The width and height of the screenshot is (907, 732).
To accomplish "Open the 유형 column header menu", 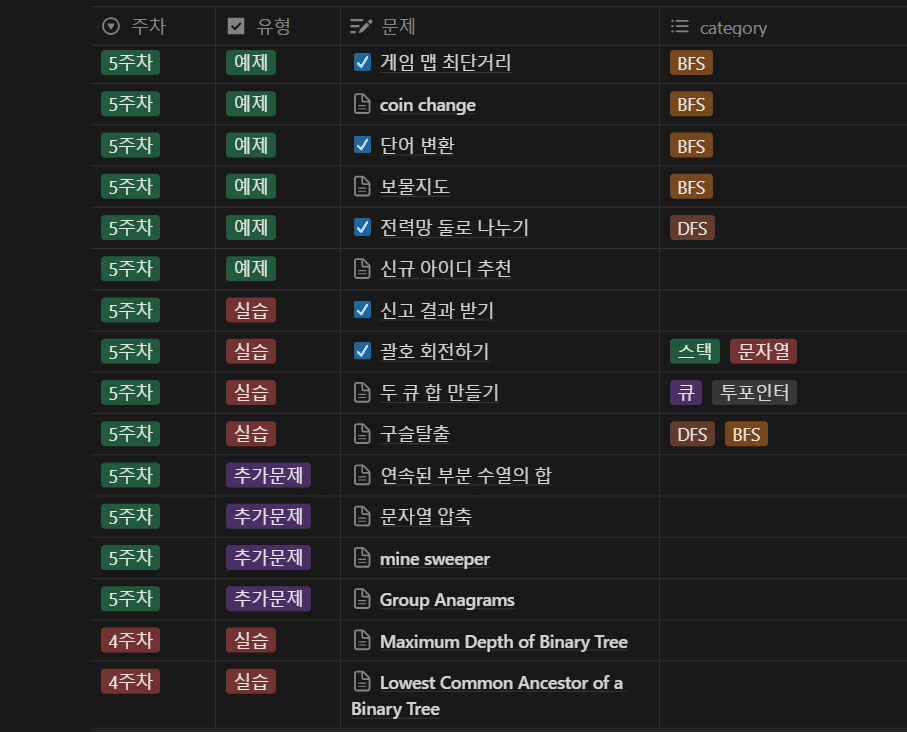I will (278, 26).
